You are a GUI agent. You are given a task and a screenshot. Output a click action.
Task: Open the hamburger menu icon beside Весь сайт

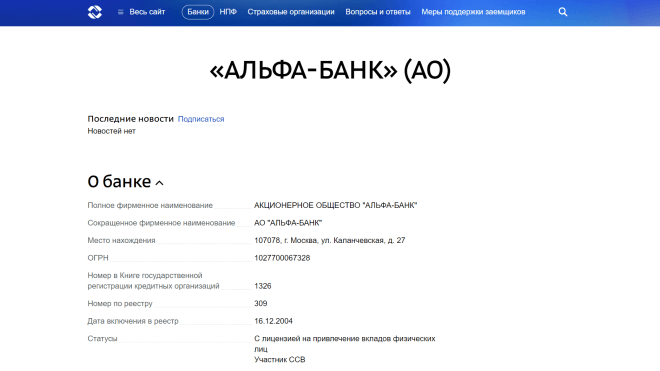pyautogui.click(x=120, y=12)
